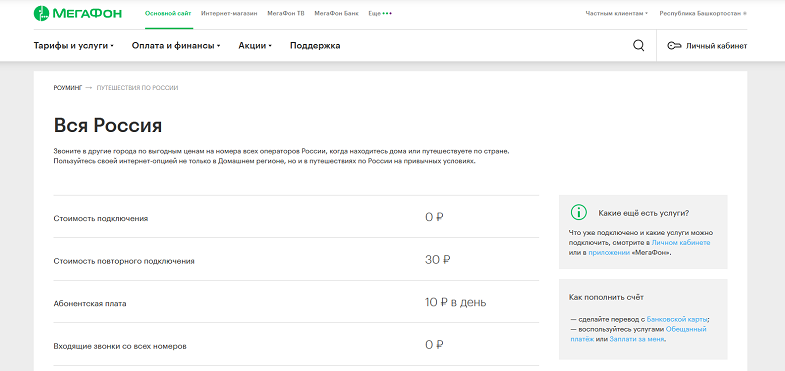
Task: Switch to Интернет-магазин tab
Action: (x=229, y=14)
